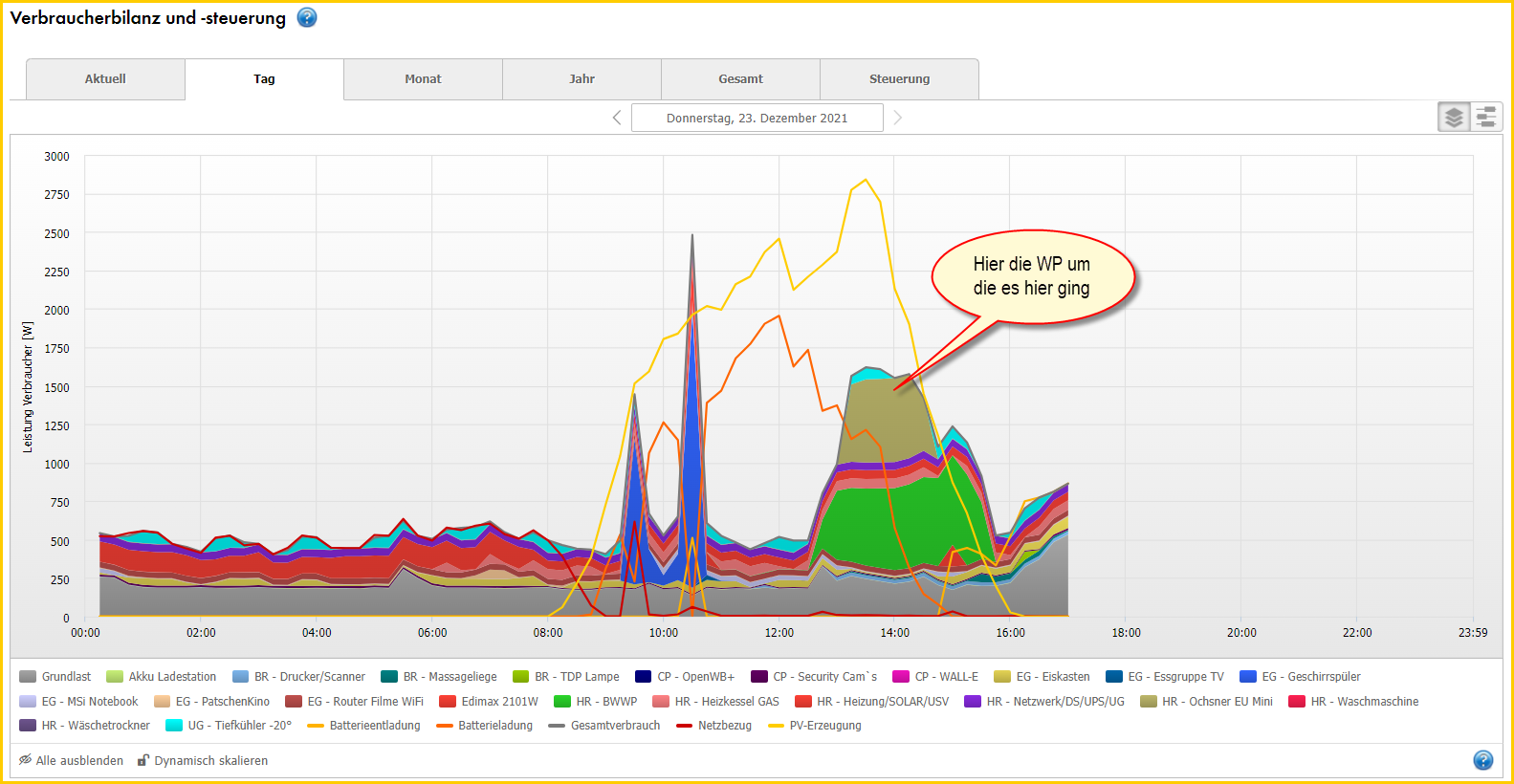
Task: Toggle HR - Ochsner EU Mini legend entry
Action: point(1207,702)
